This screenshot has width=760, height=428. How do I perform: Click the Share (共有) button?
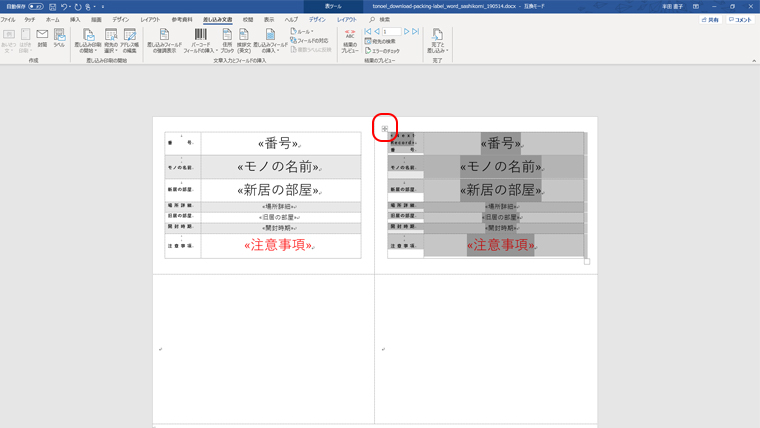710,19
